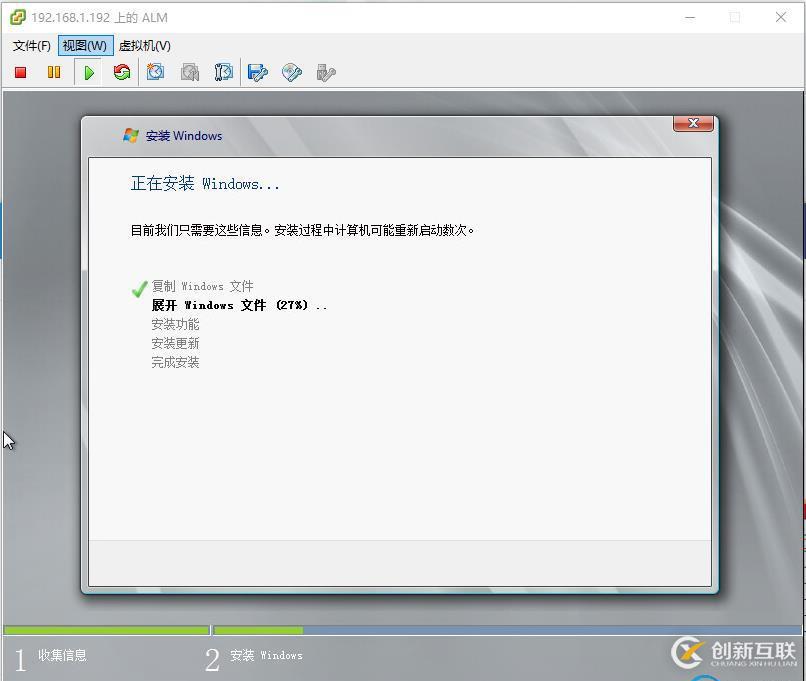Take a snapshot of the VM
Viewport: 806px width, 681px height.
(155, 72)
